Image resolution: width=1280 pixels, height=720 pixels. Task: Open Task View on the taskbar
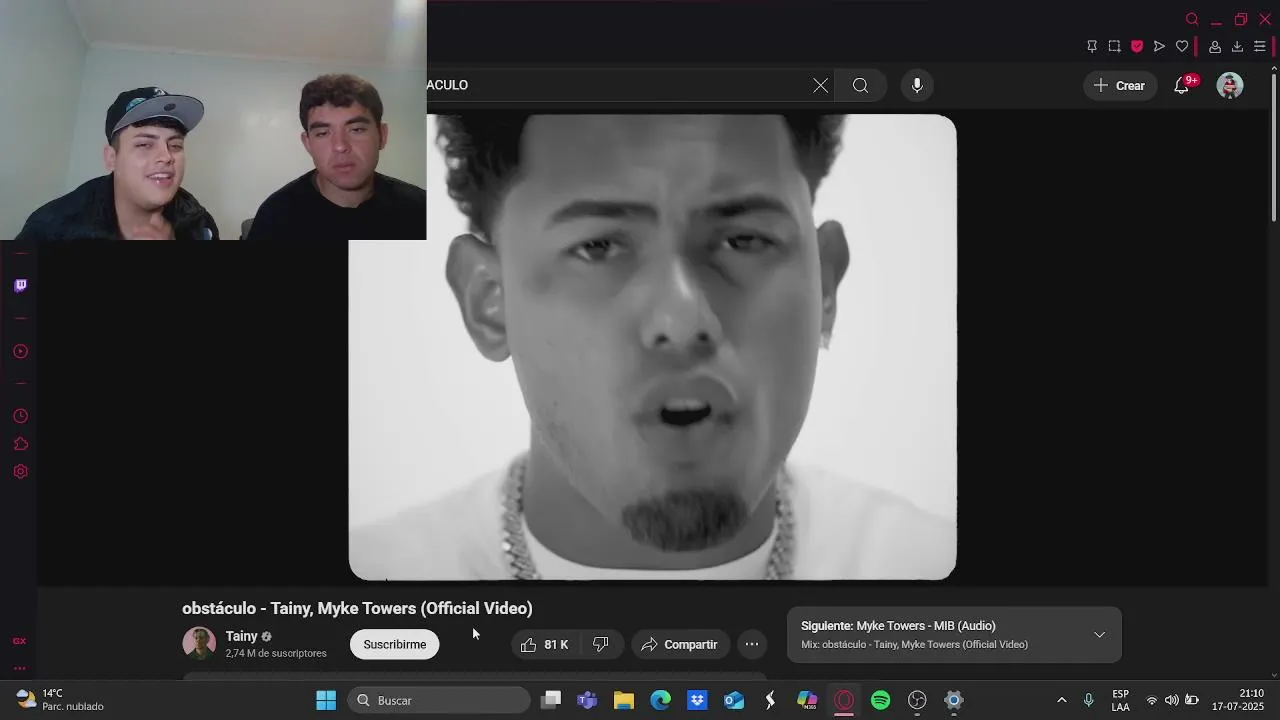click(551, 700)
